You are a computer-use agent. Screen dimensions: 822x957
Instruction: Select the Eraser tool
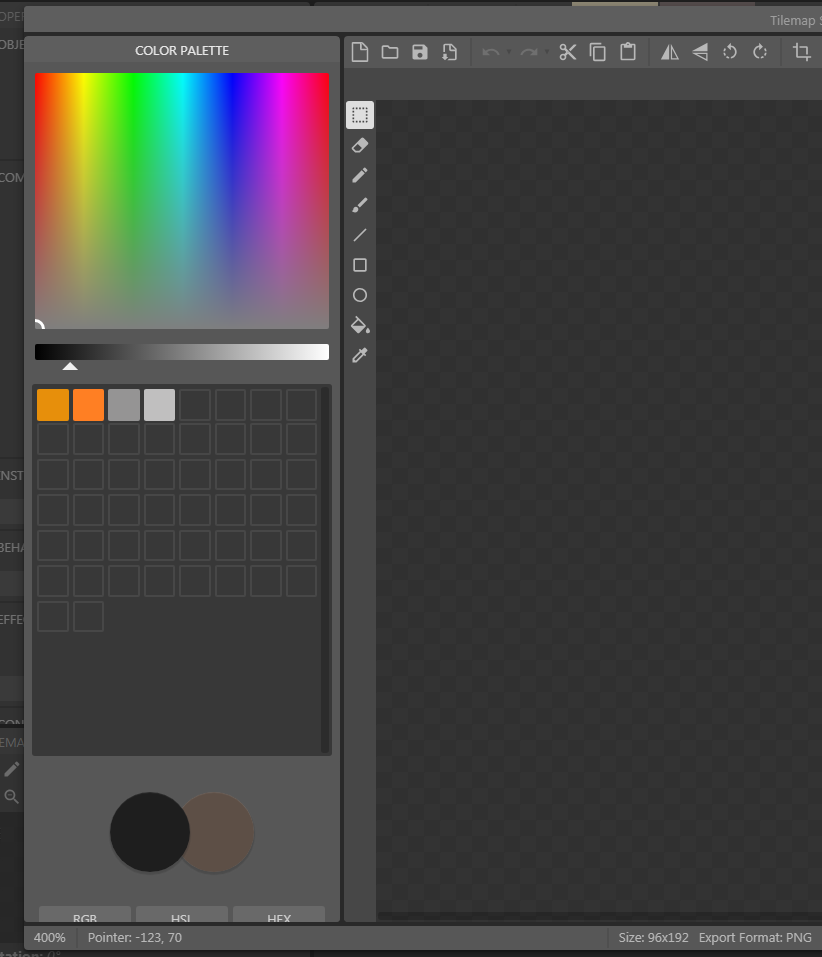click(x=360, y=145)
